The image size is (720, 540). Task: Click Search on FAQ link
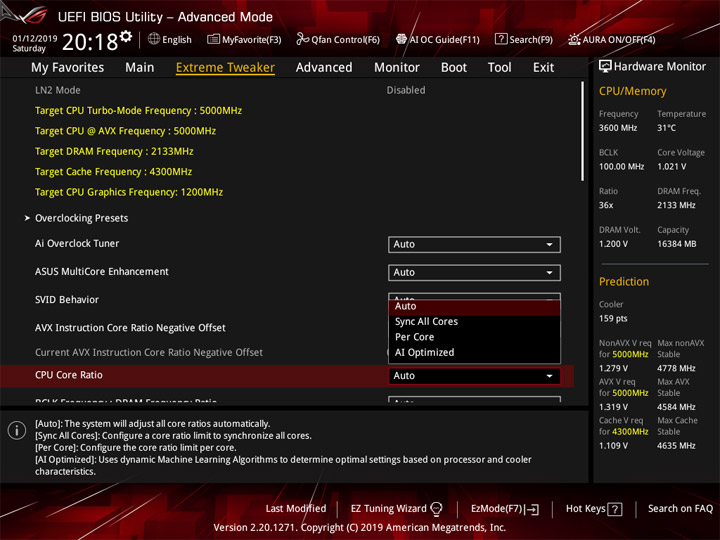click(680, 509)
